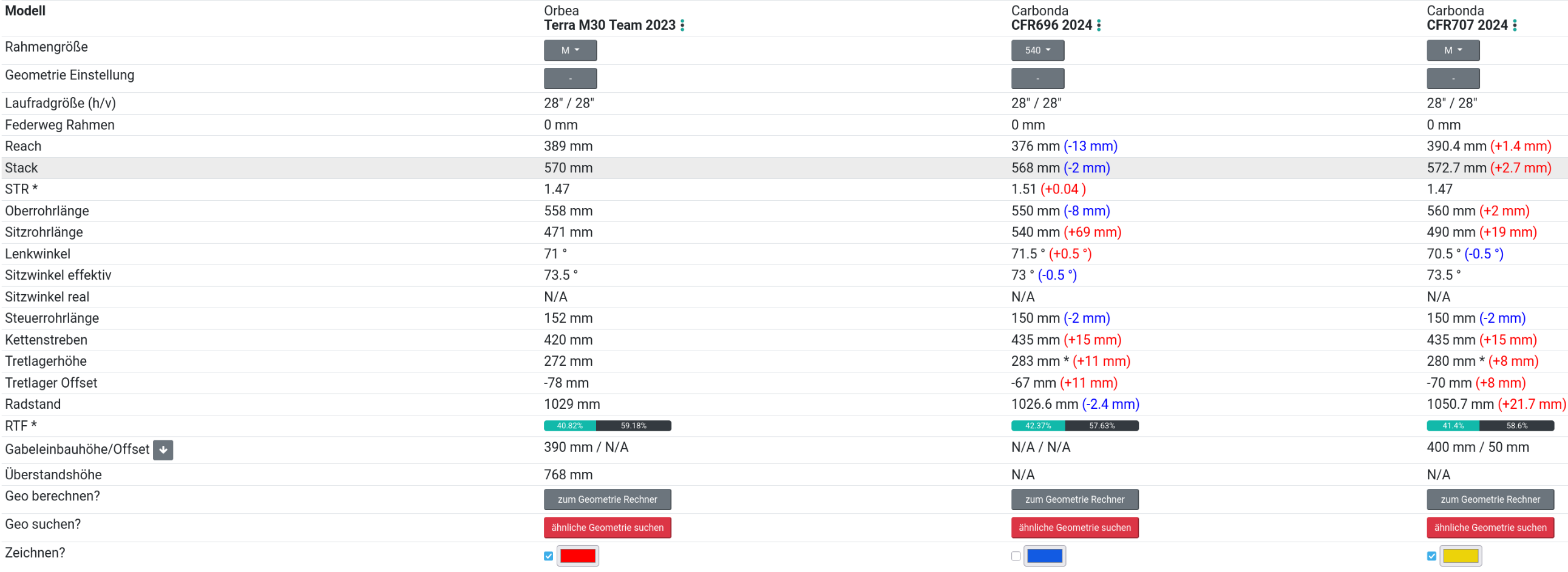Search similar geometry for Carbonda CFR707
This screenshot has width=1568, height=572.
pos(1490,528)
